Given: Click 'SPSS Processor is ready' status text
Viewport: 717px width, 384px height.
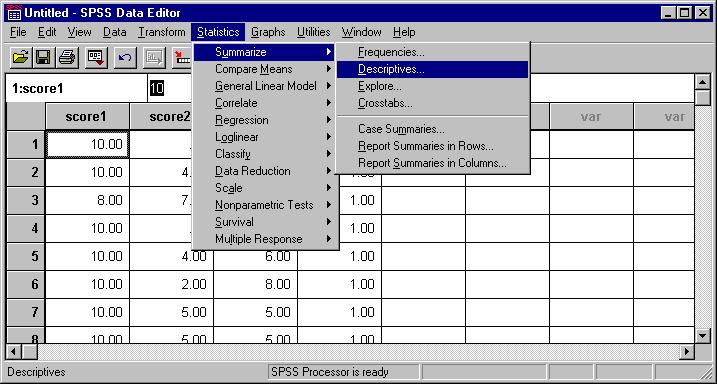Looking at the screenshot, I should [x=329, y=372].
